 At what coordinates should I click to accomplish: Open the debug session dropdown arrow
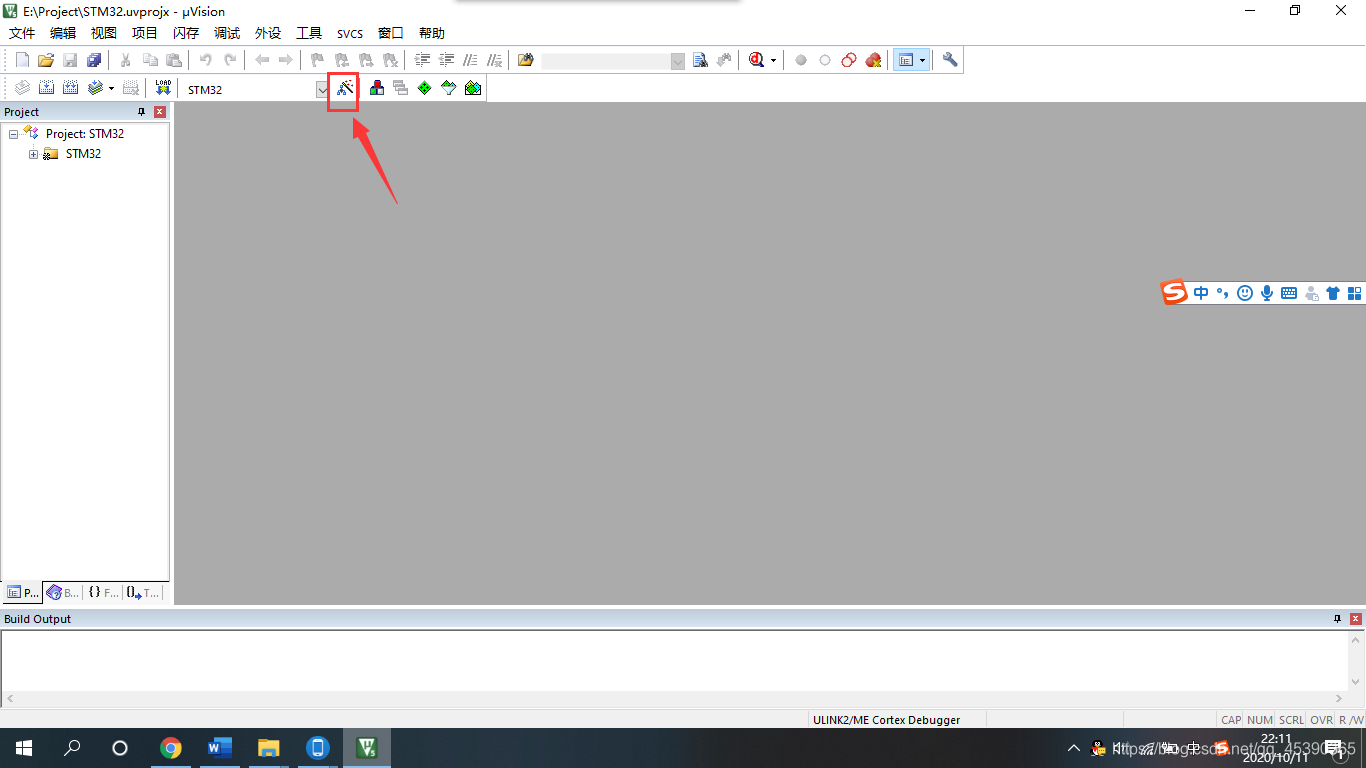(x=773, y=60)
